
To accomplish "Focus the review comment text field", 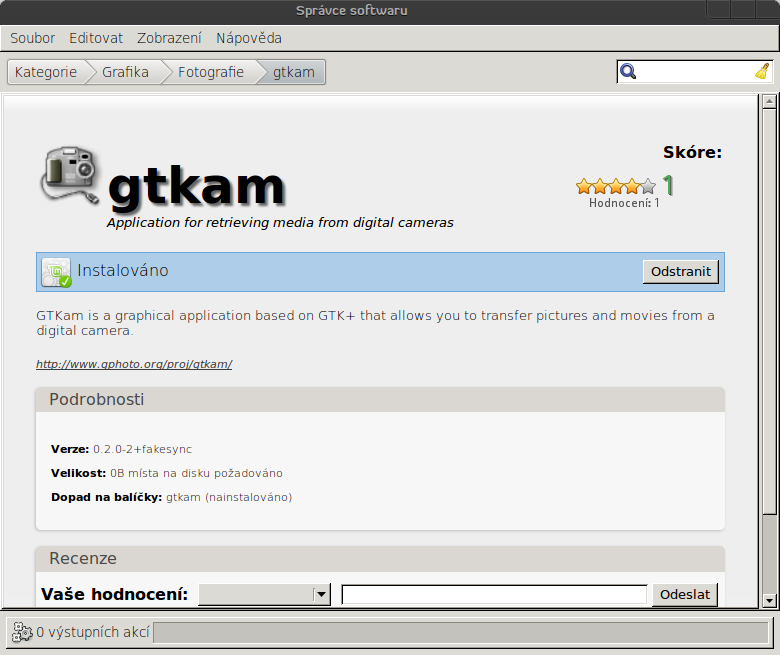I will click(494, 594).
